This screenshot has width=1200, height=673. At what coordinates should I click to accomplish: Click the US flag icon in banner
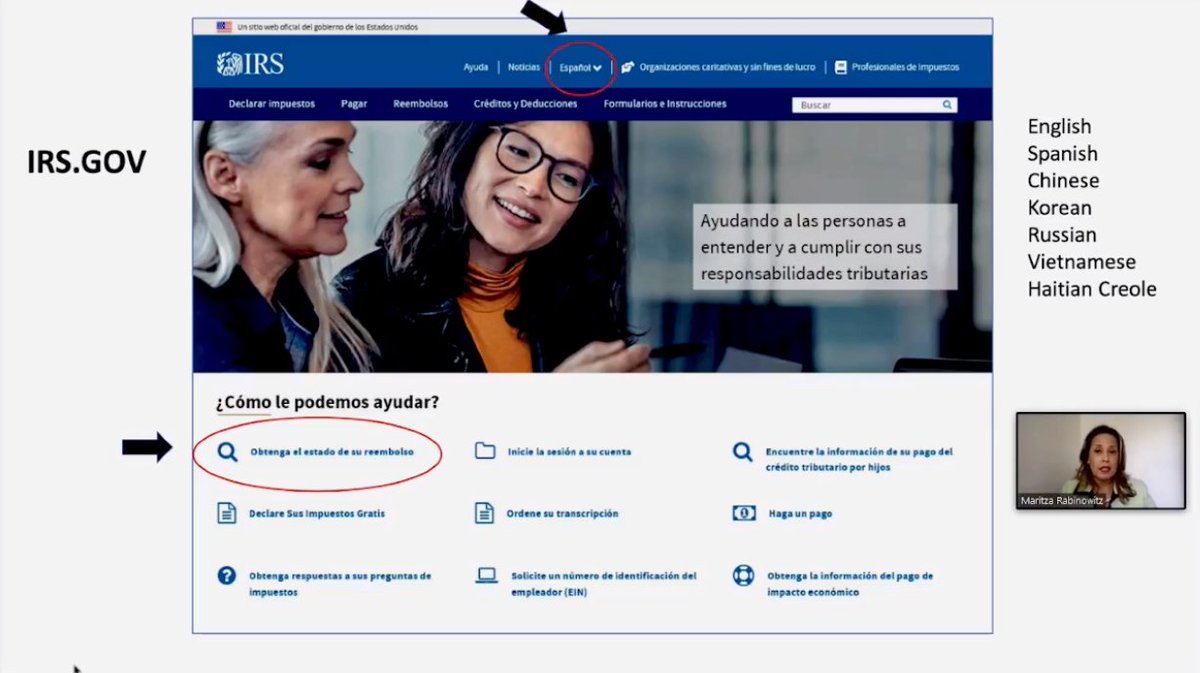pyautogui.click(x=224, y=27)
